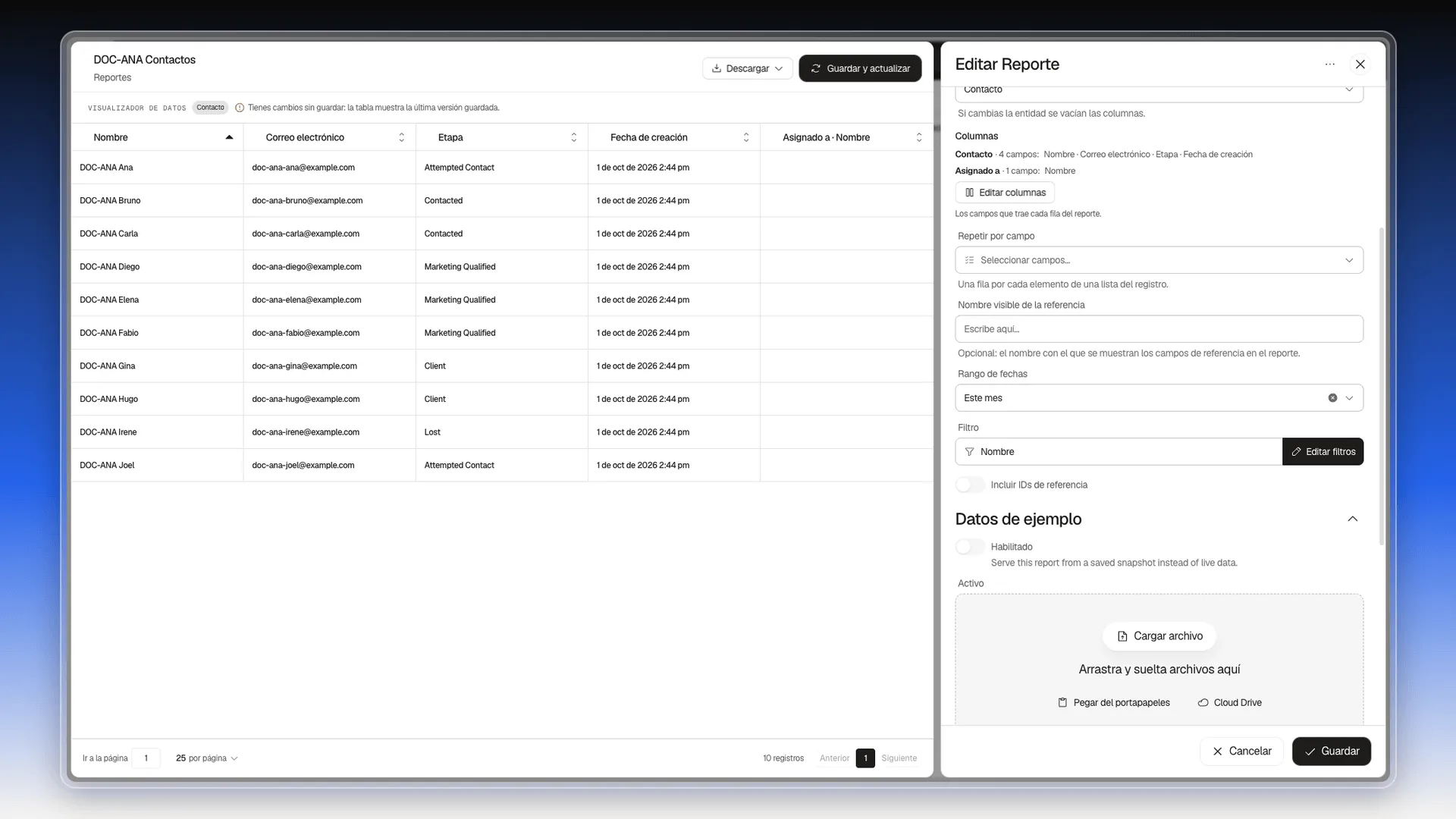
Task: Click the DOC-ANA Diego name cell
Action: [109, 267]
